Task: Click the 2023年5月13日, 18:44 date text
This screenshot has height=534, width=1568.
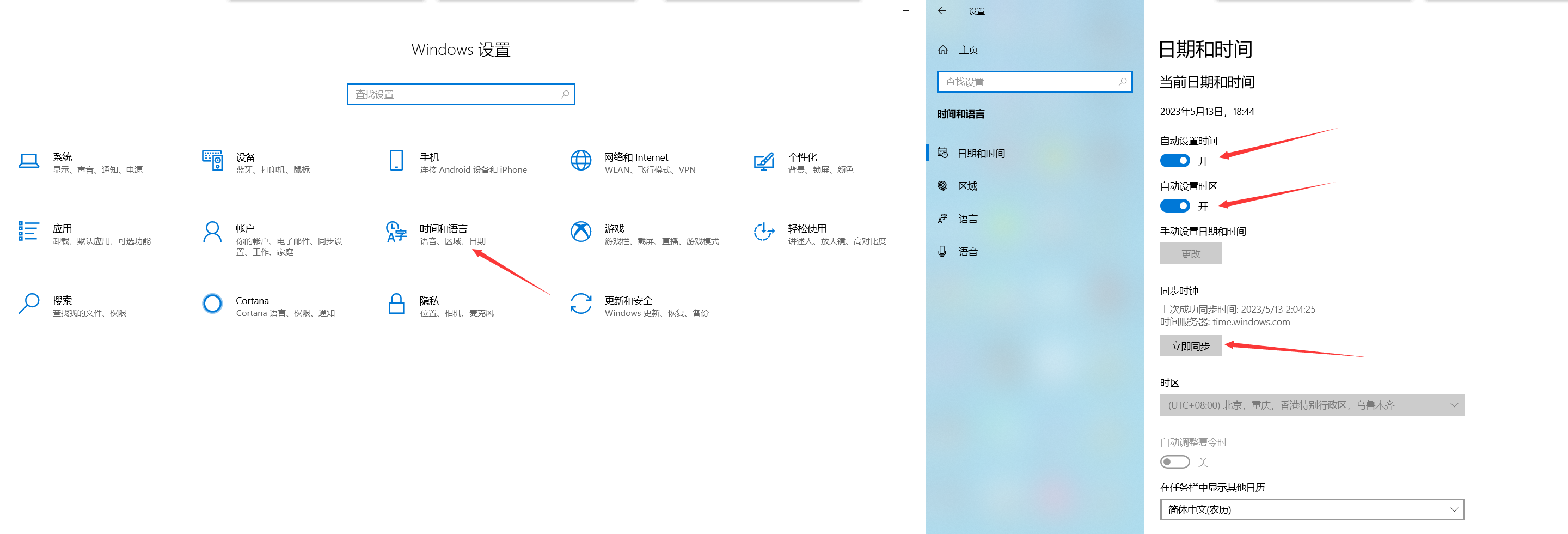Action: 1207,111
